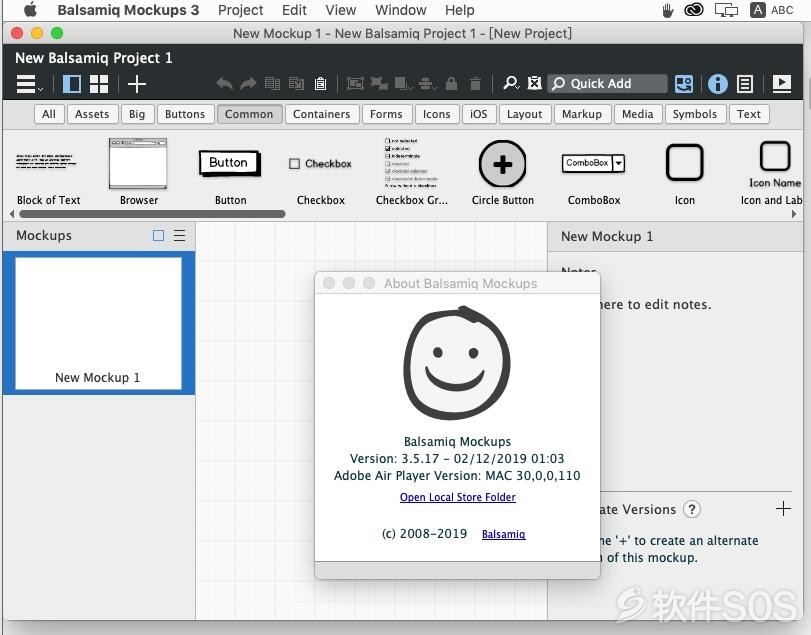Select the Buttons library category
The height and width of the screenshot is (635, 811).
point(185,114)
